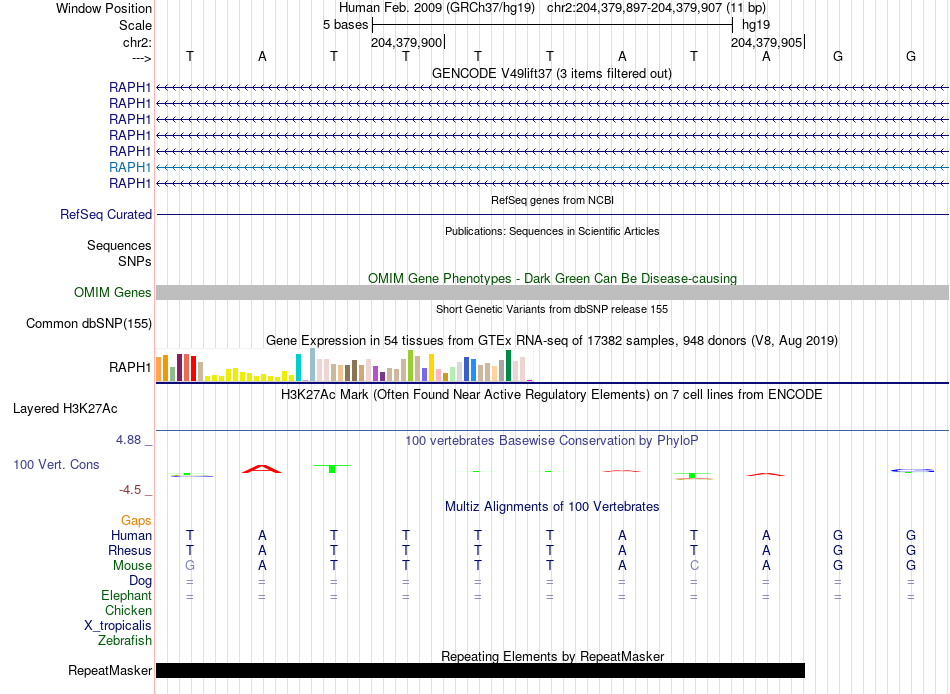This screenshot has width=950, height=694.
Task: Click the gray OMIM Genes bar
Action: click(x=552, y=292)
